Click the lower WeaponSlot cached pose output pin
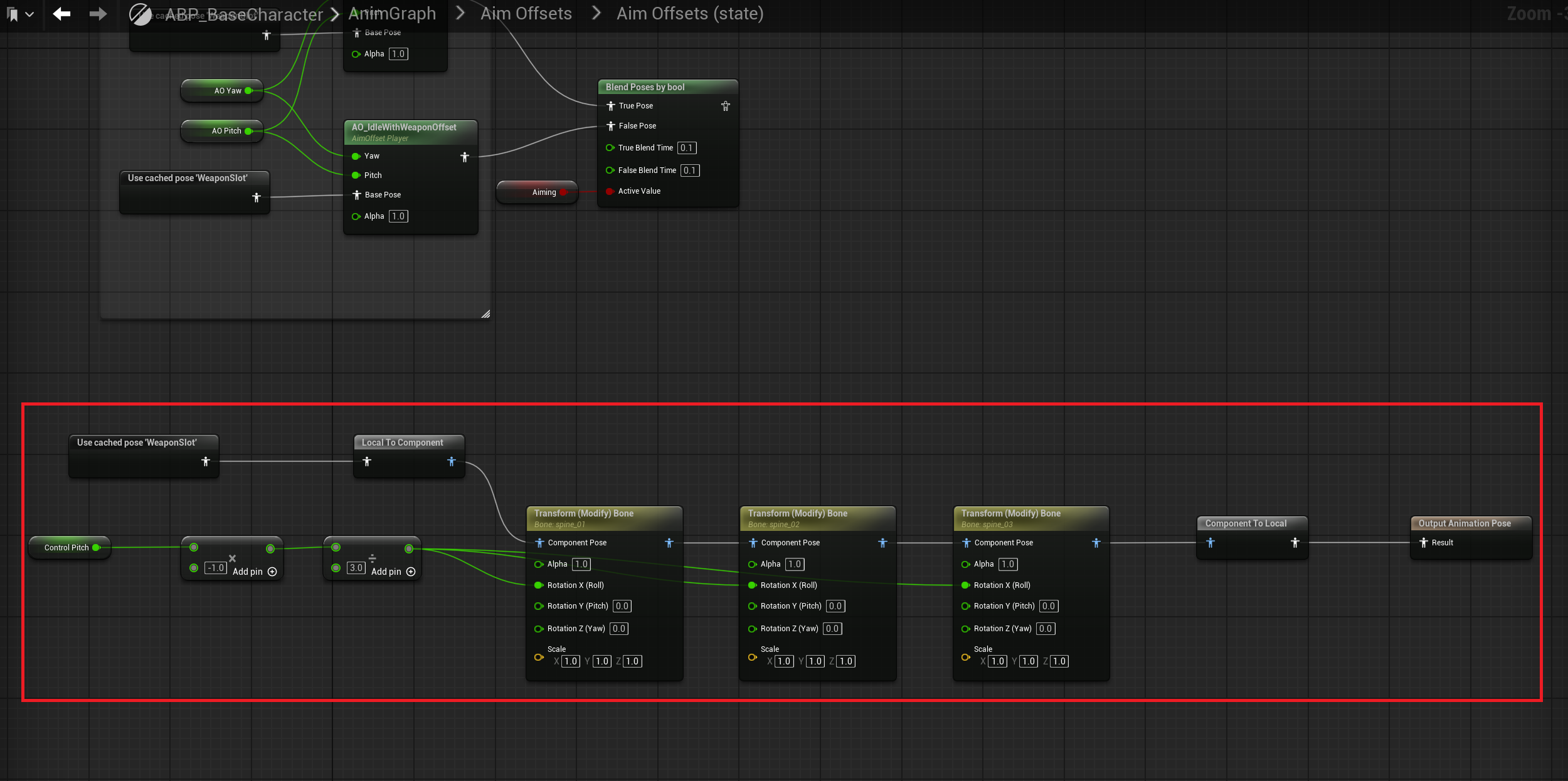 pos(205,462)
